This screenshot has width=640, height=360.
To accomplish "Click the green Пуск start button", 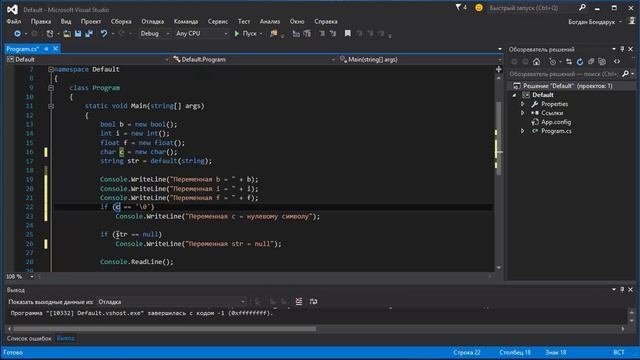I will tap(245, 33).
